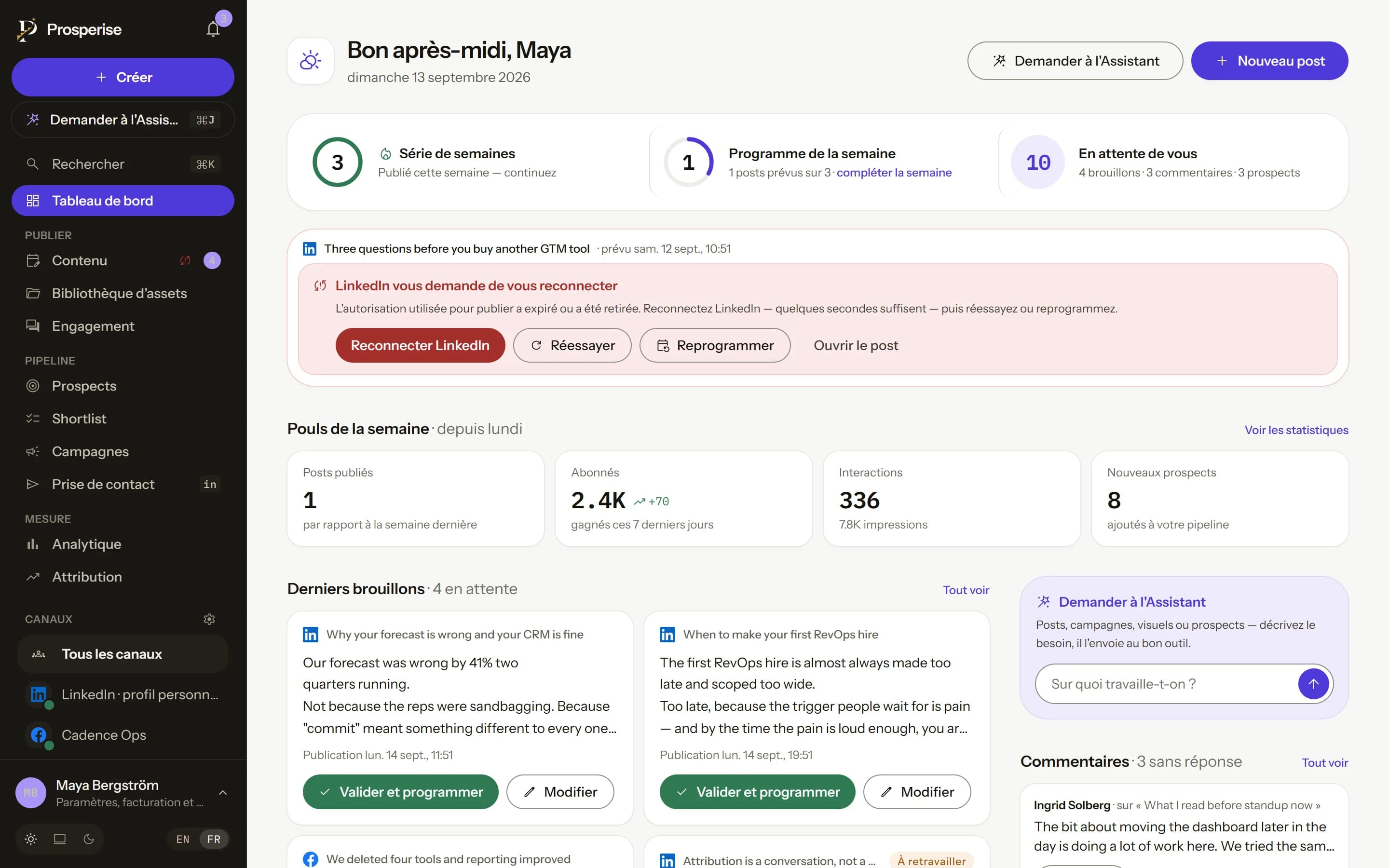Click LinkedIn icon on RevOps hire draft

coord(667,634)
